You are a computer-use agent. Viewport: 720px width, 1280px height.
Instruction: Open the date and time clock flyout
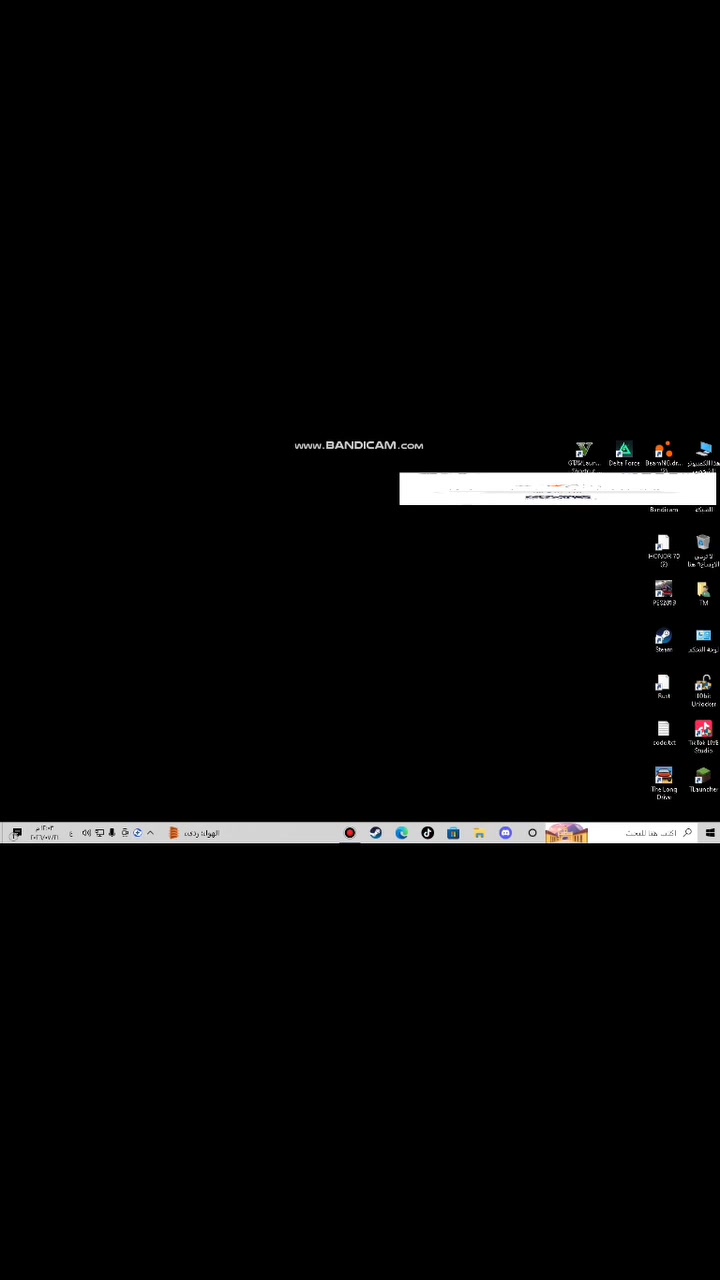pos(44,833)
